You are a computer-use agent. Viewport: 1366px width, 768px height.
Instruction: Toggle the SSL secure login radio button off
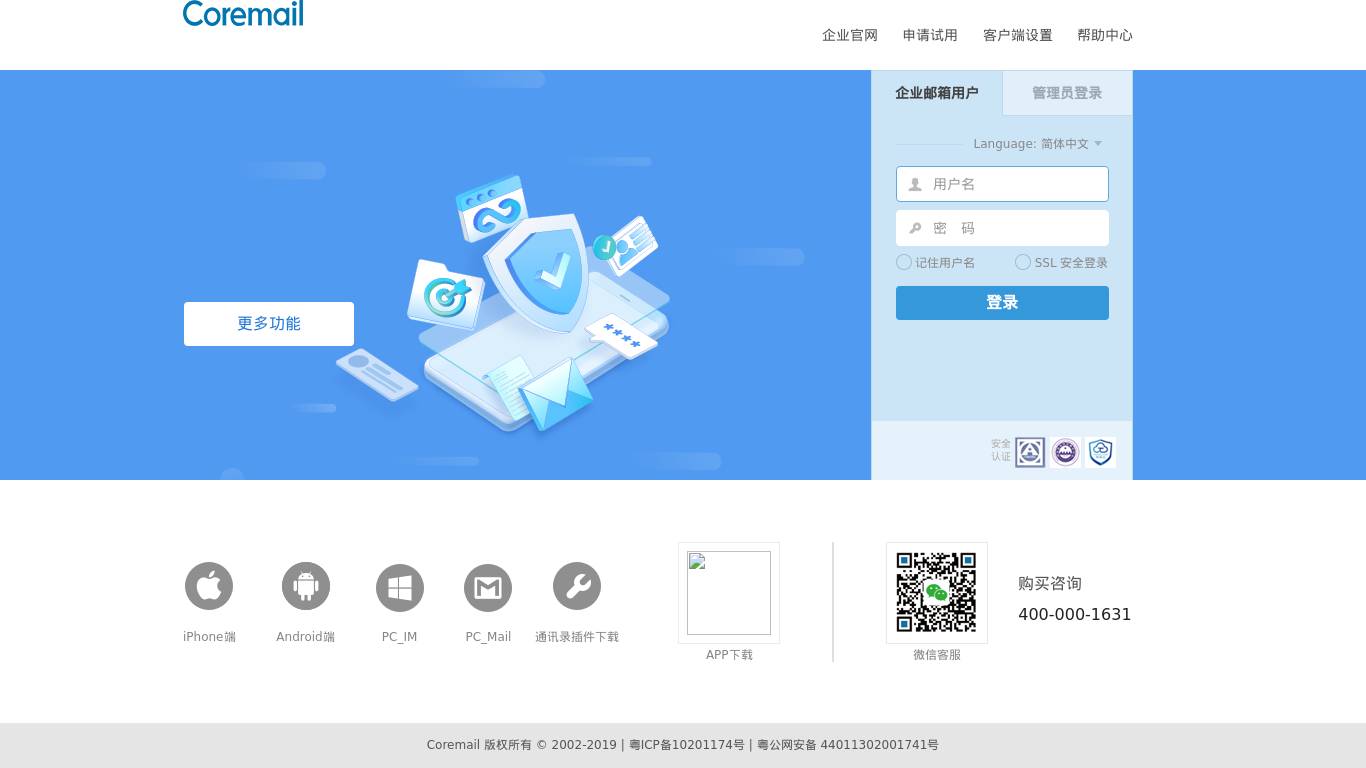point(1022,262)
